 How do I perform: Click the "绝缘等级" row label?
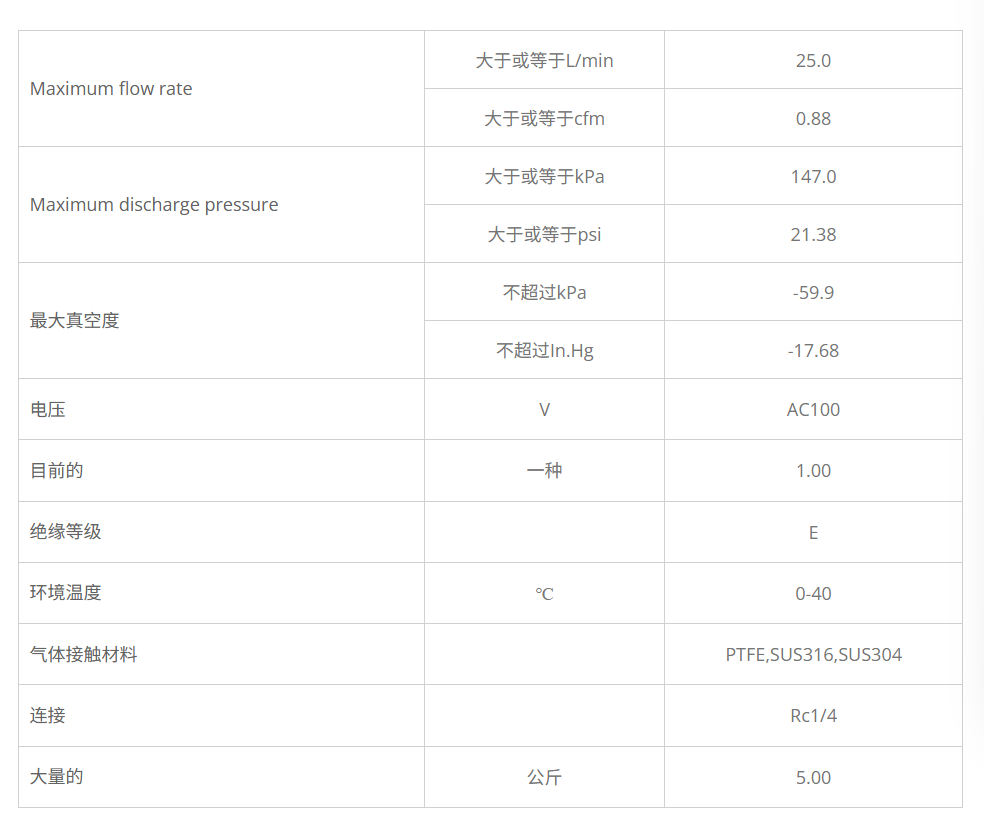point(66,532)
